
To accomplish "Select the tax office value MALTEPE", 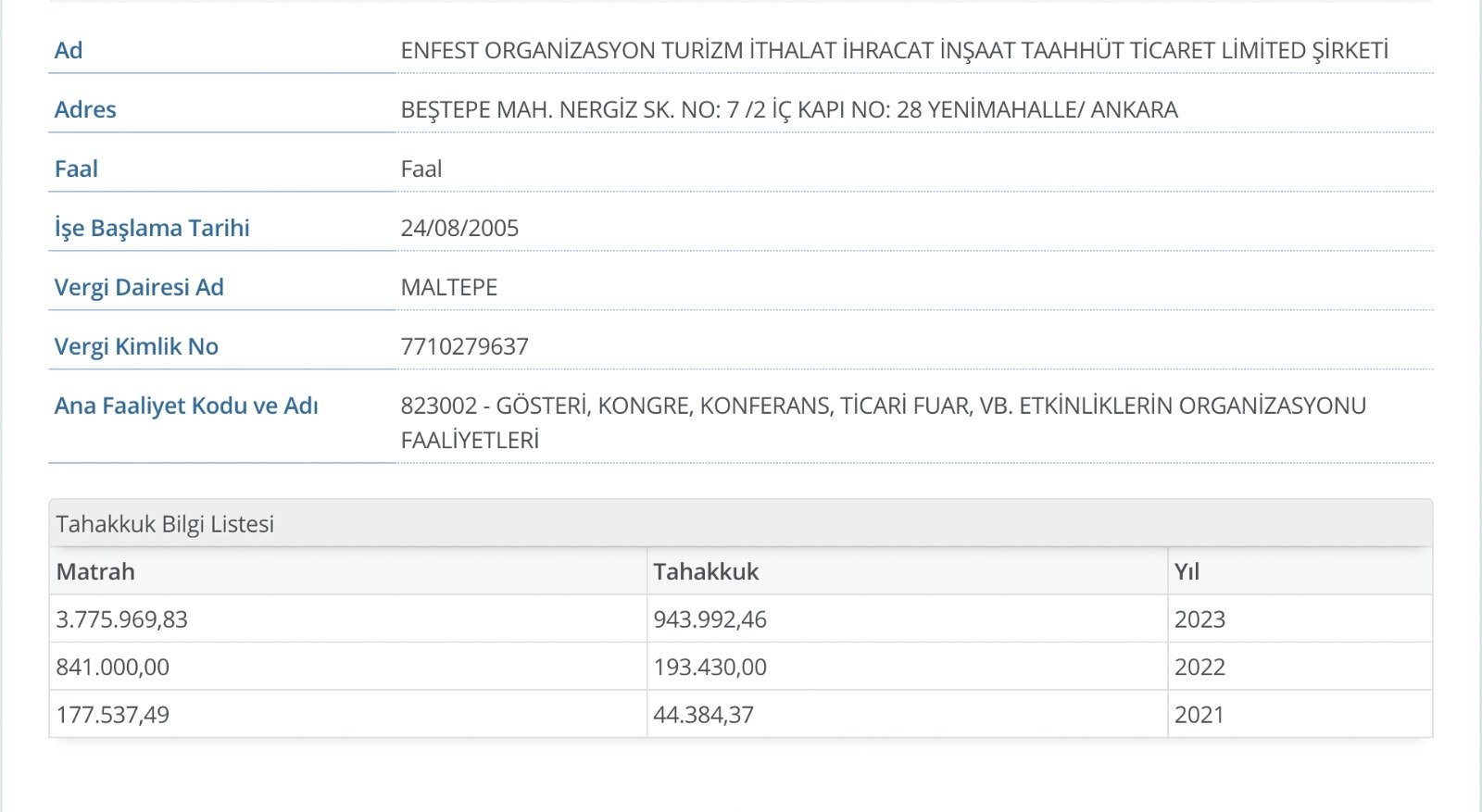I will pyautogui.click(x=449, y=287).
